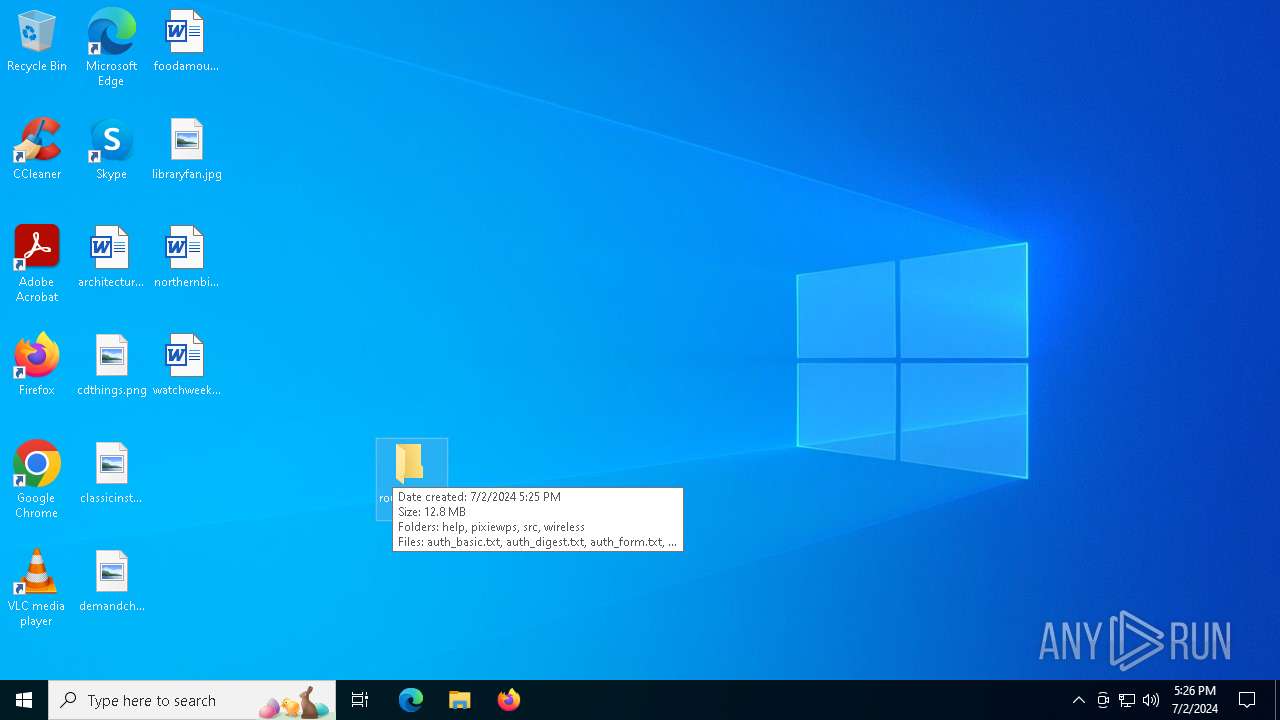
Task: Select the northernbi... Word document
Action: 186,257
